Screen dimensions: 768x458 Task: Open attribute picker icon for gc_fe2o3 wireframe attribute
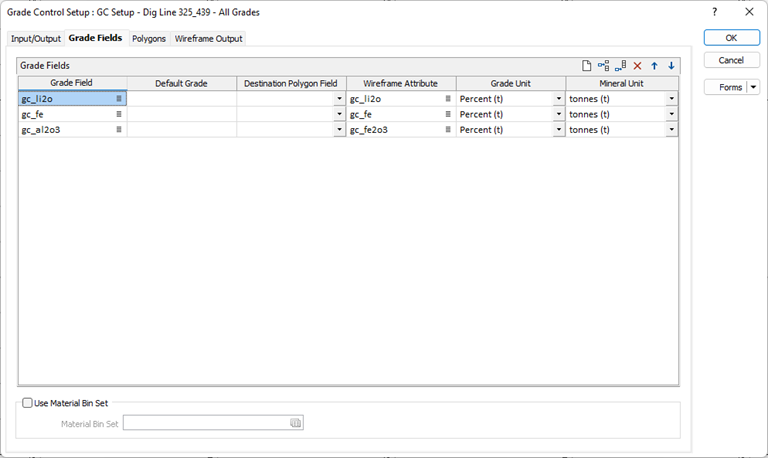pyautogui.click(x=448, y=130)
